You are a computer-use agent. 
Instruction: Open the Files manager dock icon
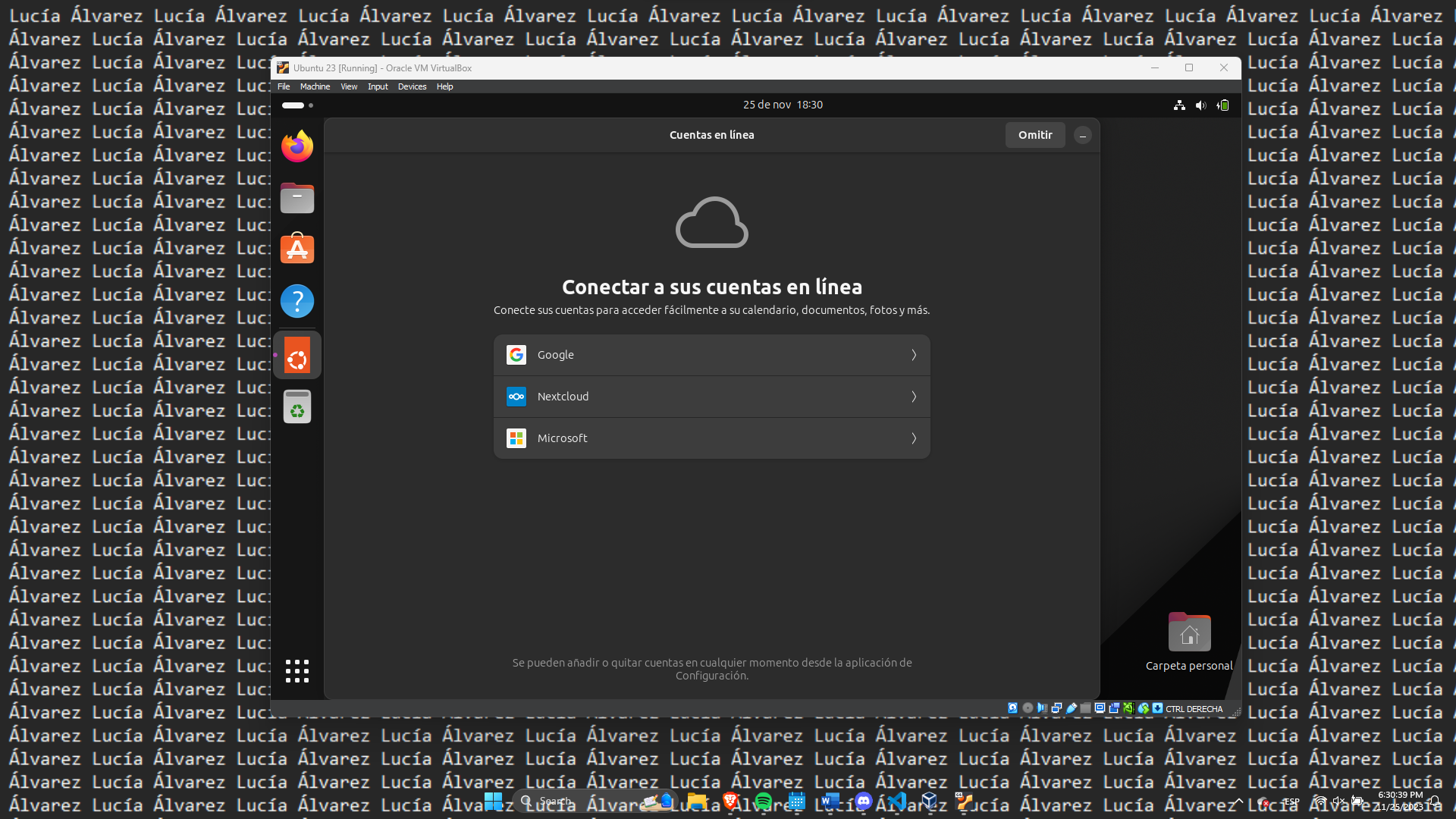tap(297, 198)
